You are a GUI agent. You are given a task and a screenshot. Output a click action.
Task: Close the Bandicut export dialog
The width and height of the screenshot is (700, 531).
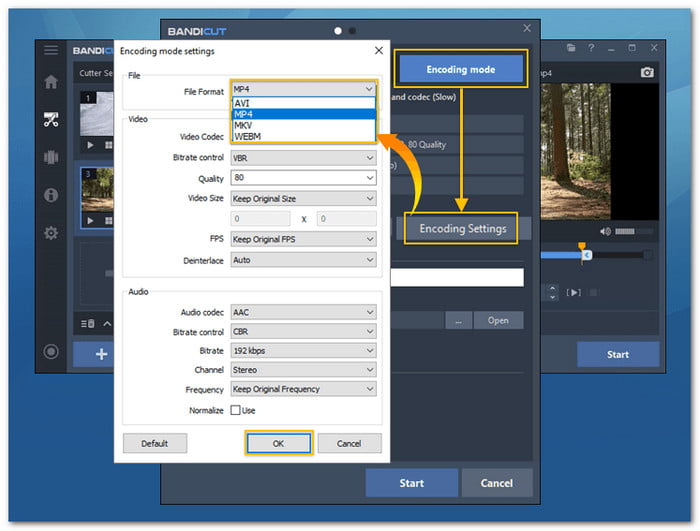[x=527, y=28]
